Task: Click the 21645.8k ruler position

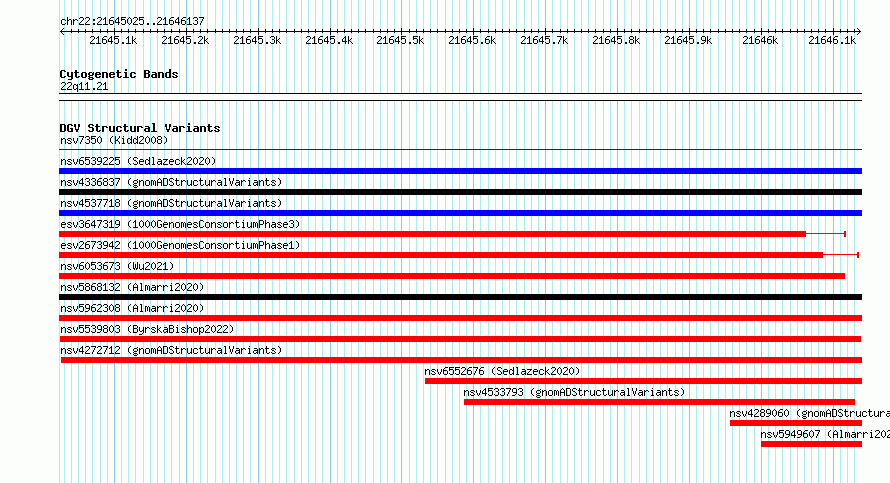Action: coord(616,40)
